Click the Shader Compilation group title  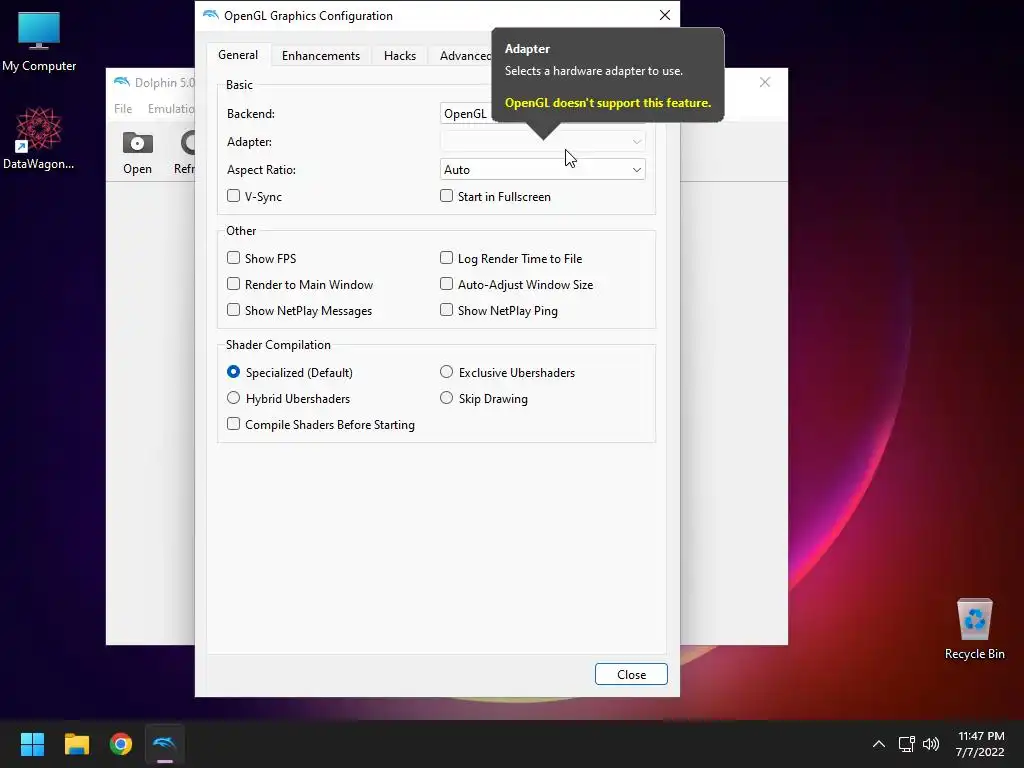click(x=278, y=345)
